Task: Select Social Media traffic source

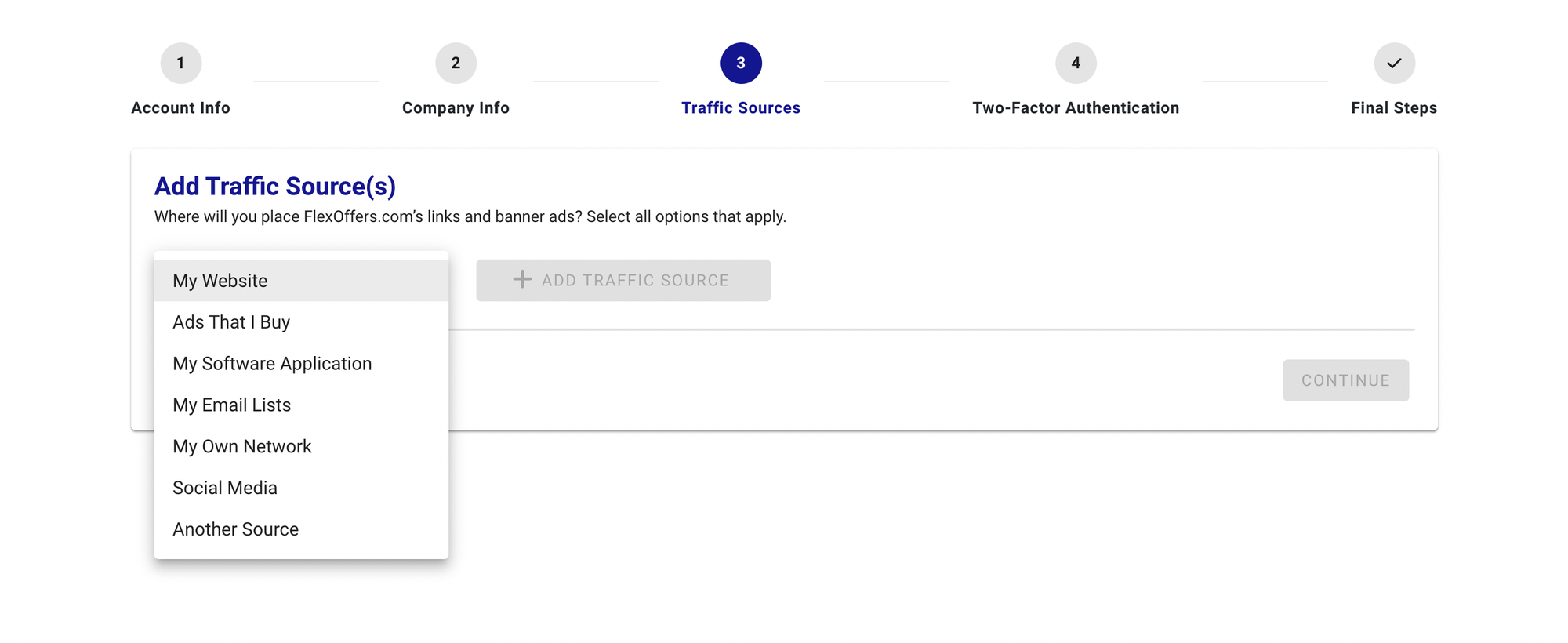Action: pos(301,489)
